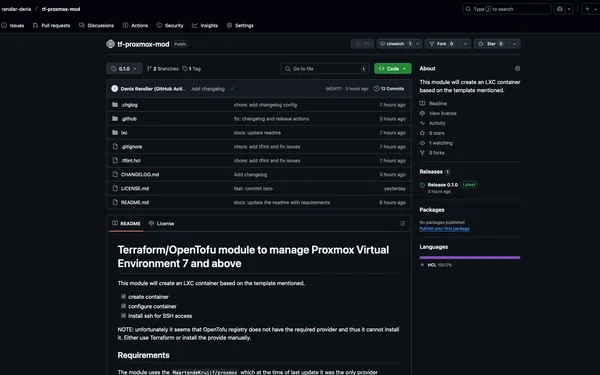This screenshot has width=600, height=375.
Task: Open the .tflint.hcl file
Action: click(x=131, y=161)
